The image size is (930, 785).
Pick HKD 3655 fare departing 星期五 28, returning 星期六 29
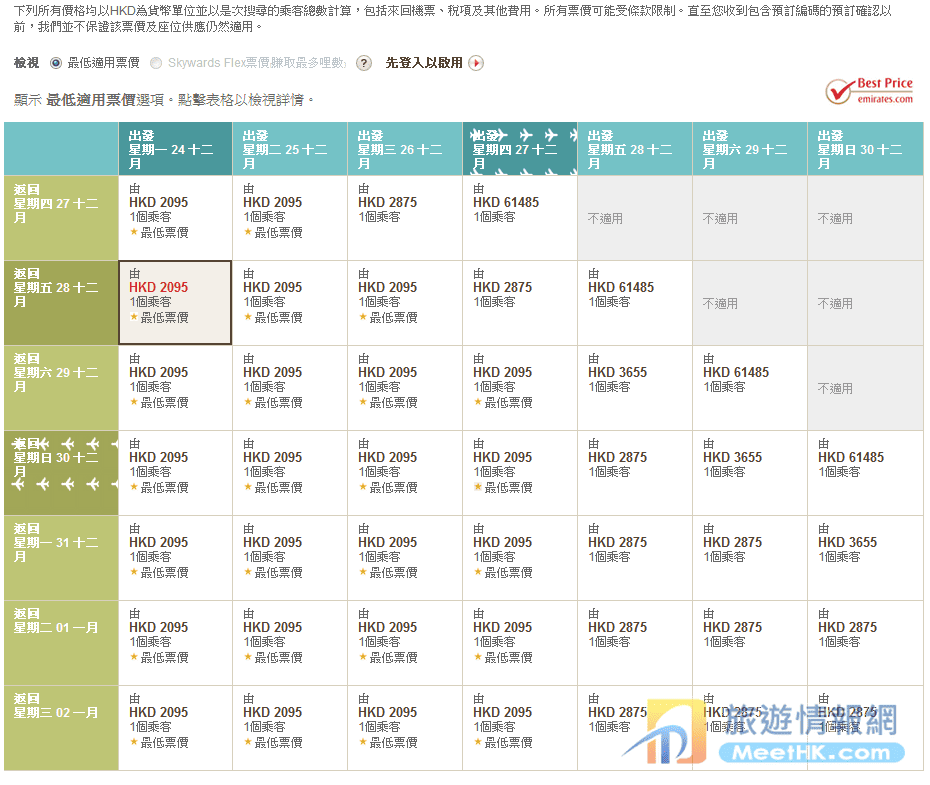click(x=617, y=372)
